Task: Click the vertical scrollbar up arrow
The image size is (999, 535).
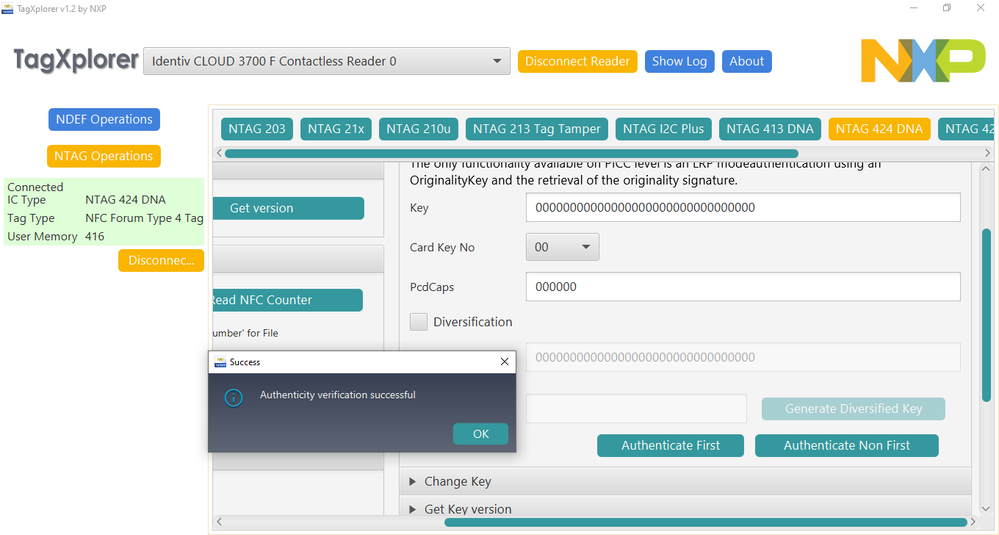Action: (987, 168)
